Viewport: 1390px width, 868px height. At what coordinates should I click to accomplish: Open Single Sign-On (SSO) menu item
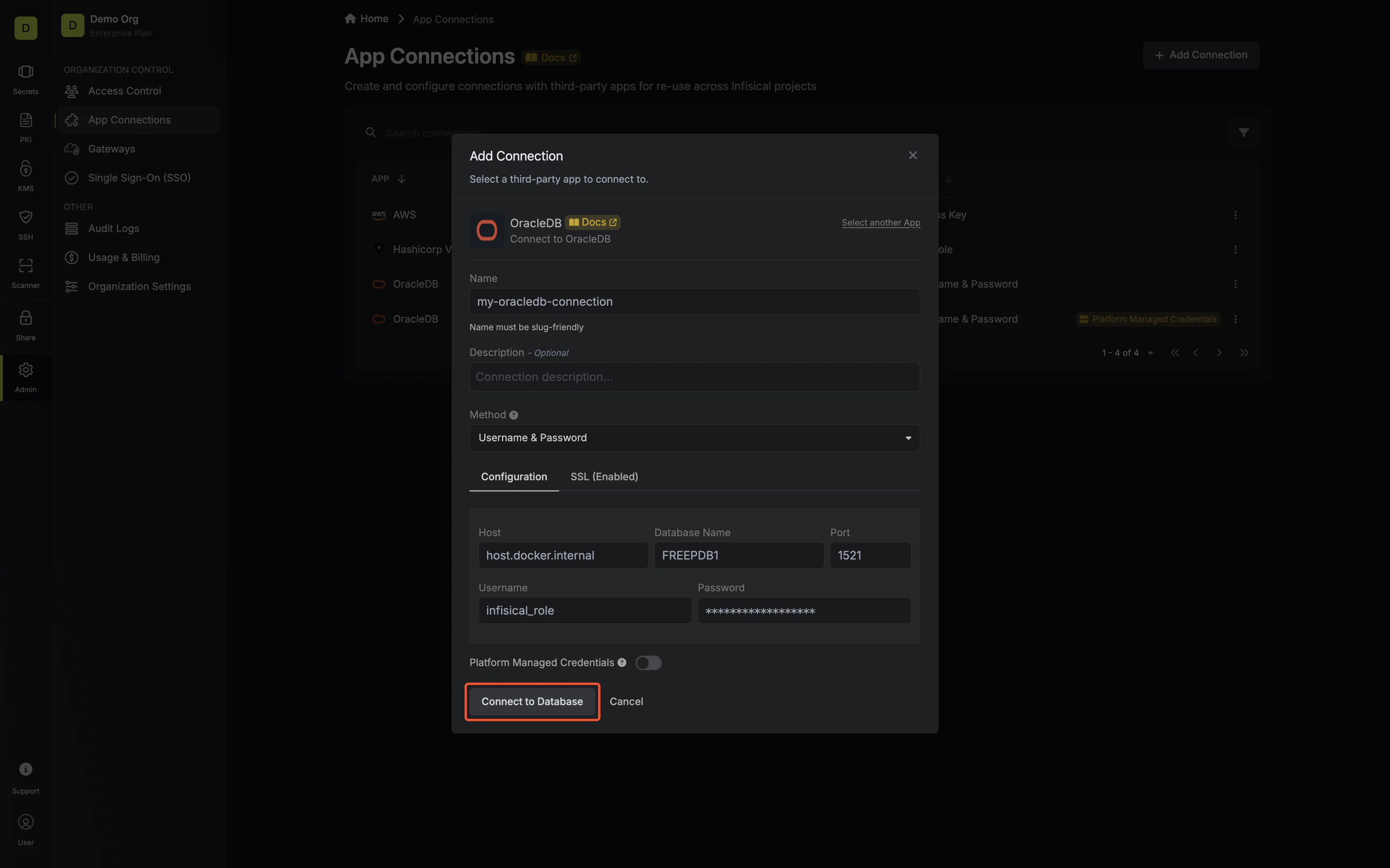(x=138, y=178)
